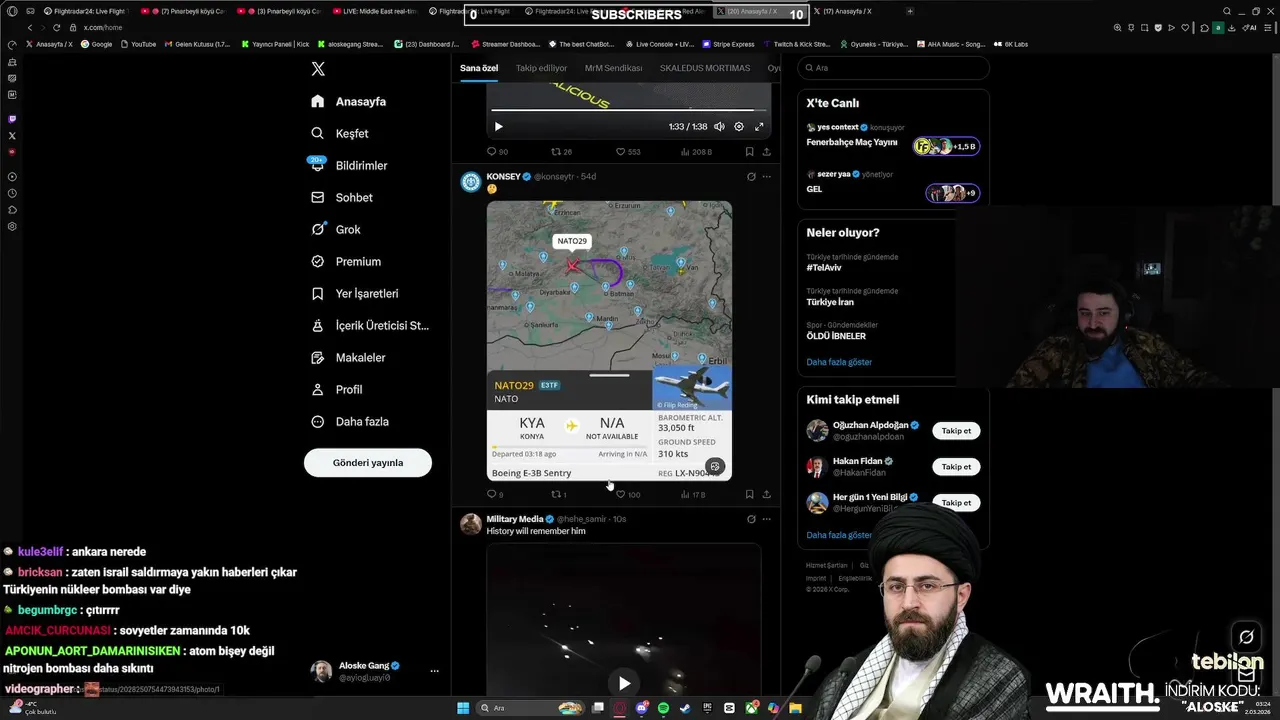
Task: Open Steam from the taskbar
Action: click(x=685, y=708)
